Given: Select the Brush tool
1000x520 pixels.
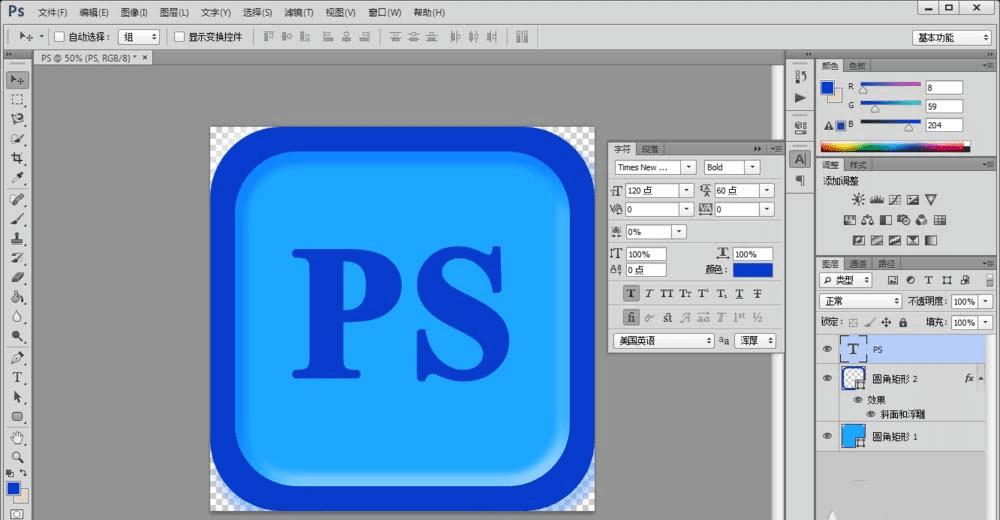Looking at the screenshot, I should (17, 219).
